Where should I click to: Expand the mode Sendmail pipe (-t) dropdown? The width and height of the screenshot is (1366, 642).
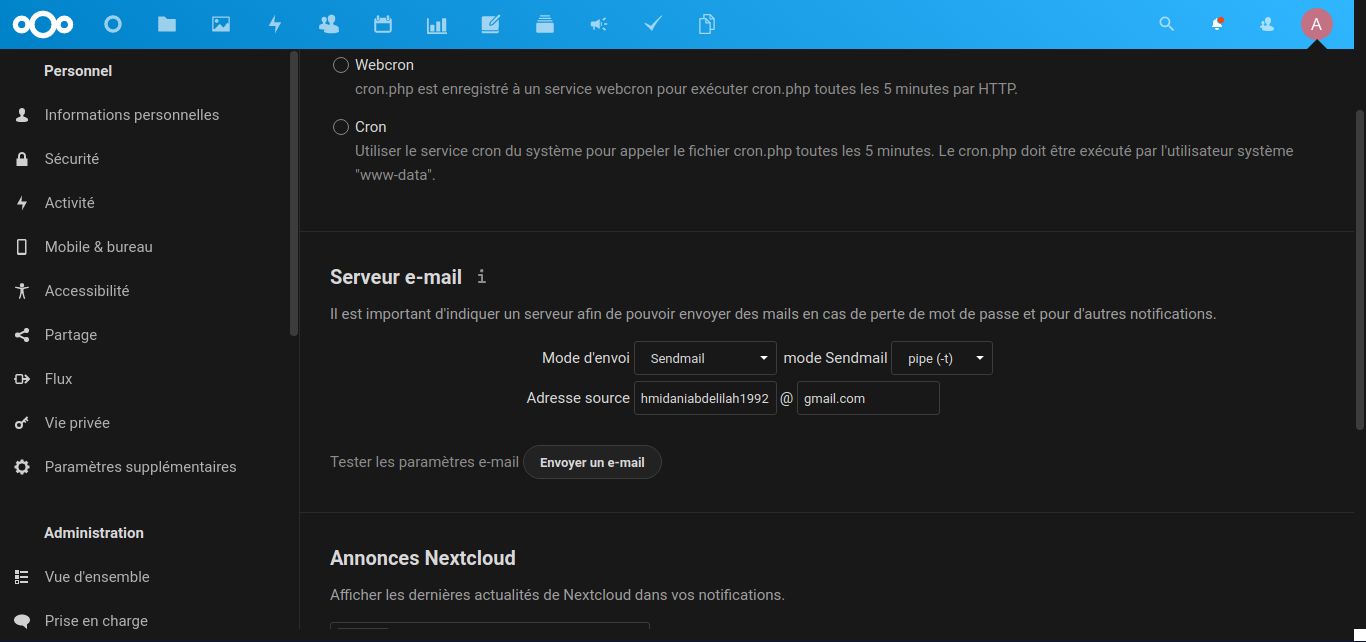pyautogui.click(x=941, y=358)
